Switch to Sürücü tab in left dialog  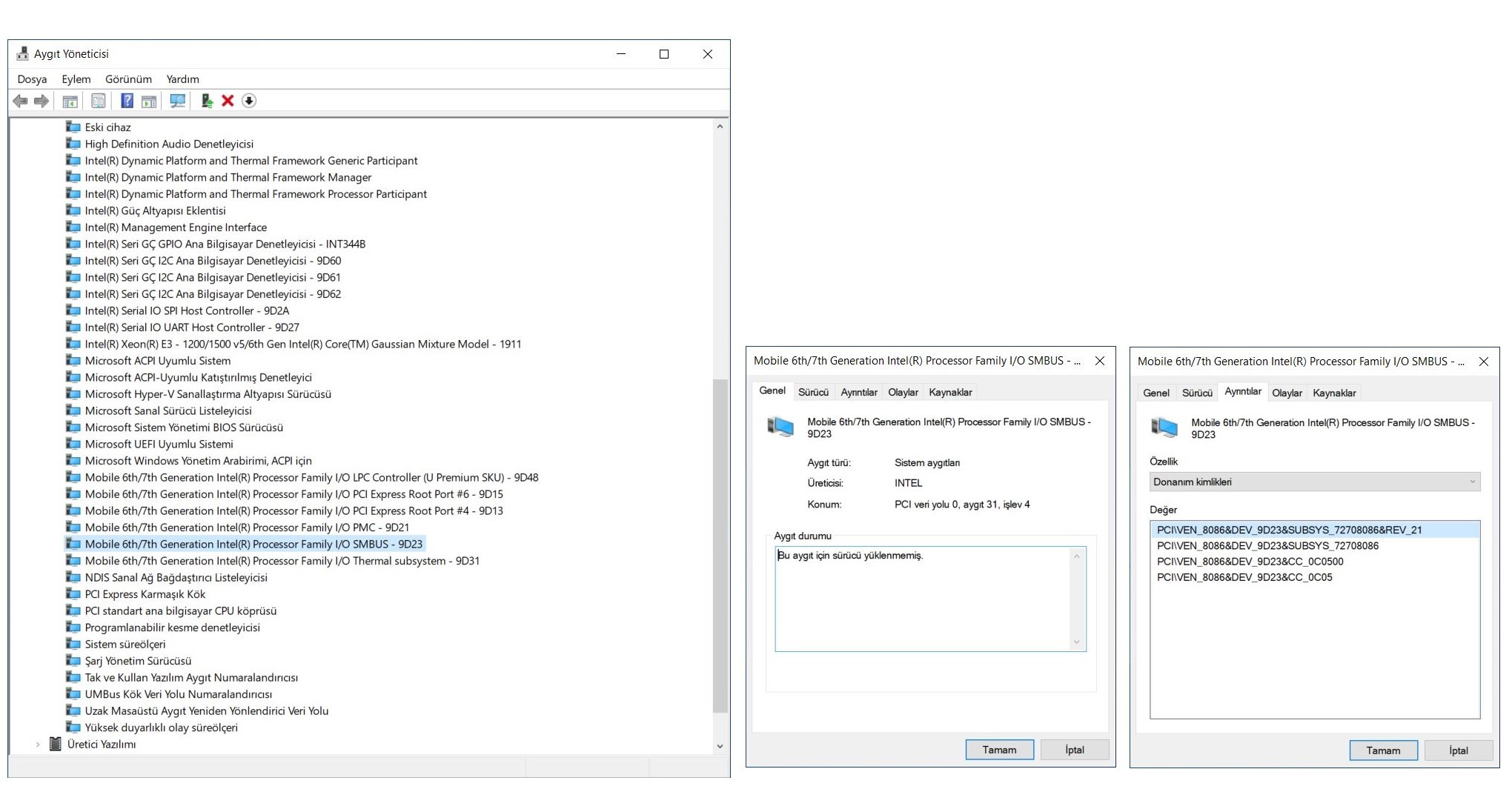point(813,393)
